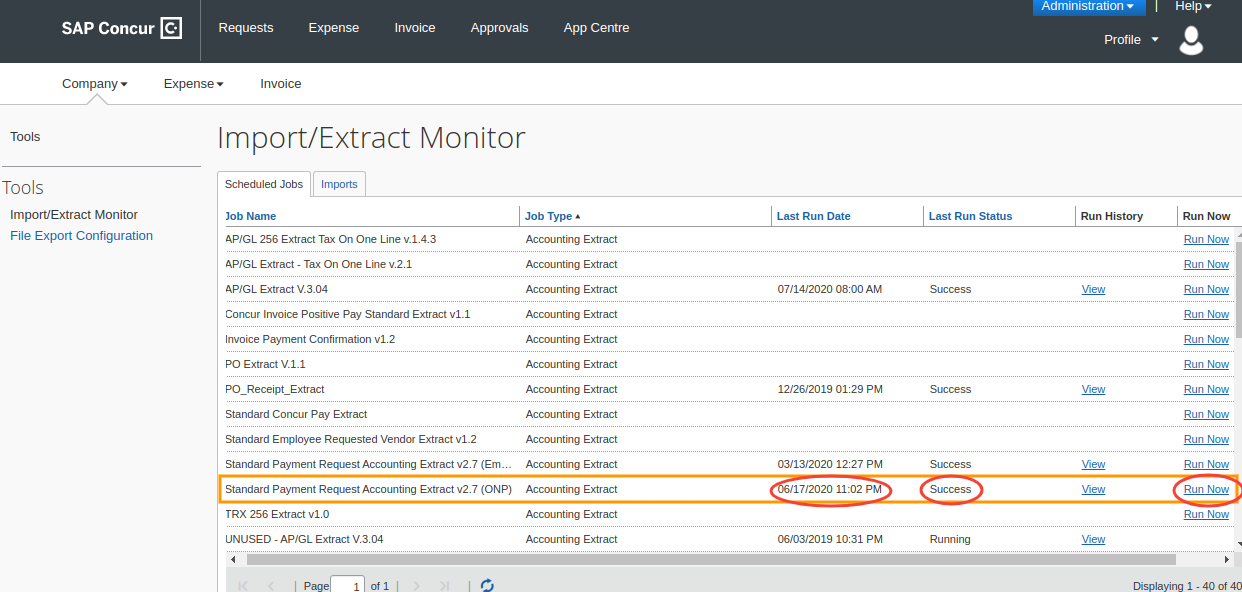This screenshot has height=592, width=1242.
Task: Run Now for Invoice Payment Confirmation v1.2
Action: 1206,339
